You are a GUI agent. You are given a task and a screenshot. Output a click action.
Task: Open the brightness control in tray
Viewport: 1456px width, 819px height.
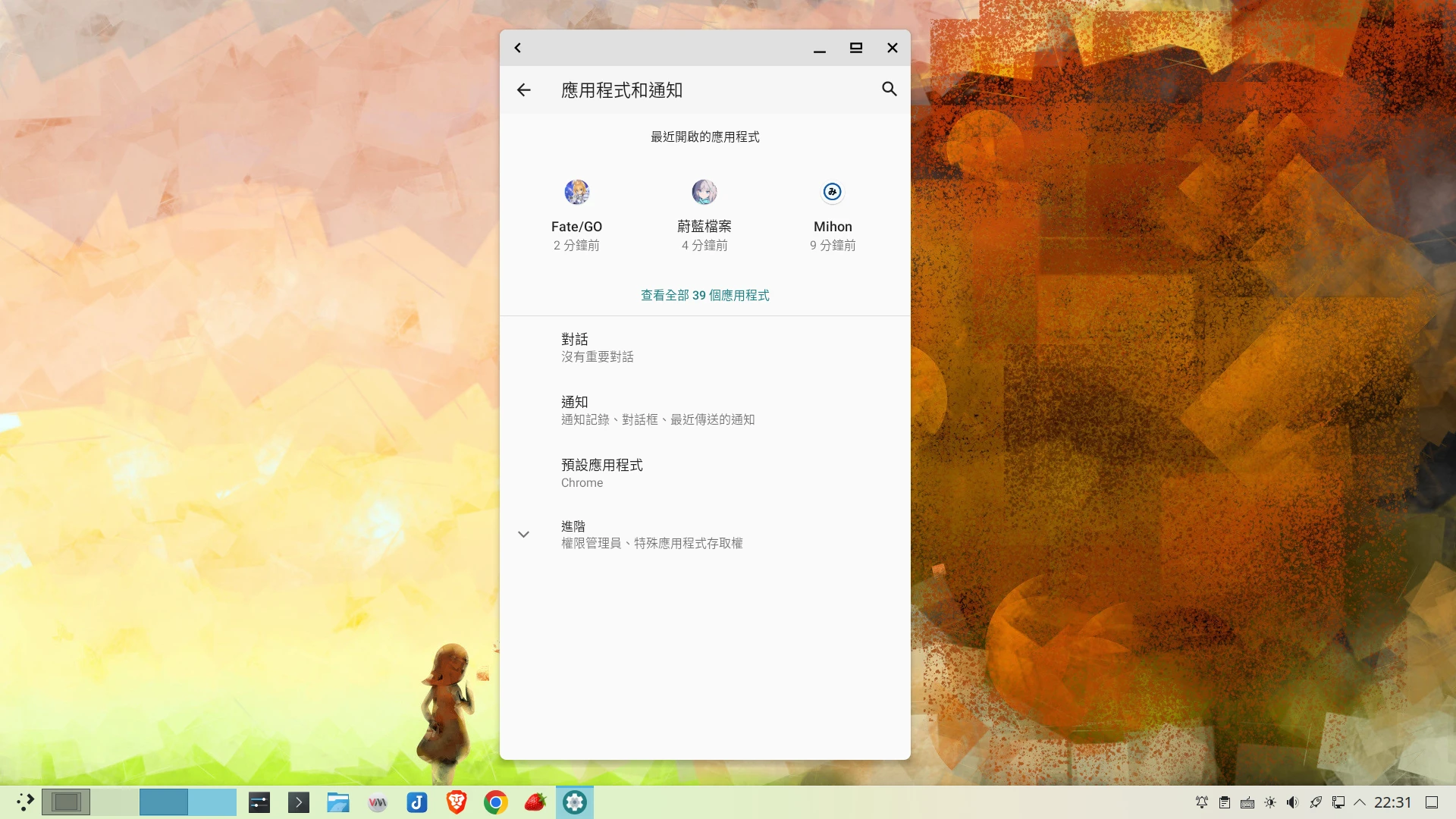(x=1270, y=802)
